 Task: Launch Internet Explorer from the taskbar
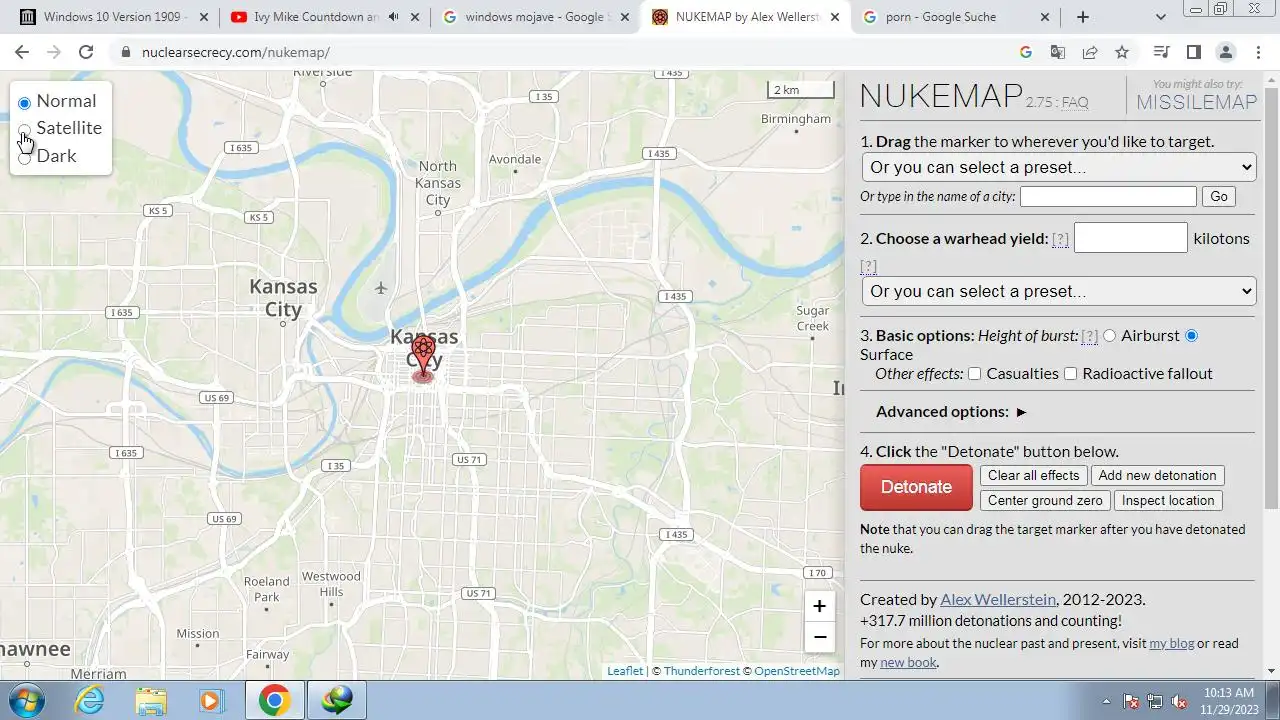pyautogui.click(x=90, y=700)
